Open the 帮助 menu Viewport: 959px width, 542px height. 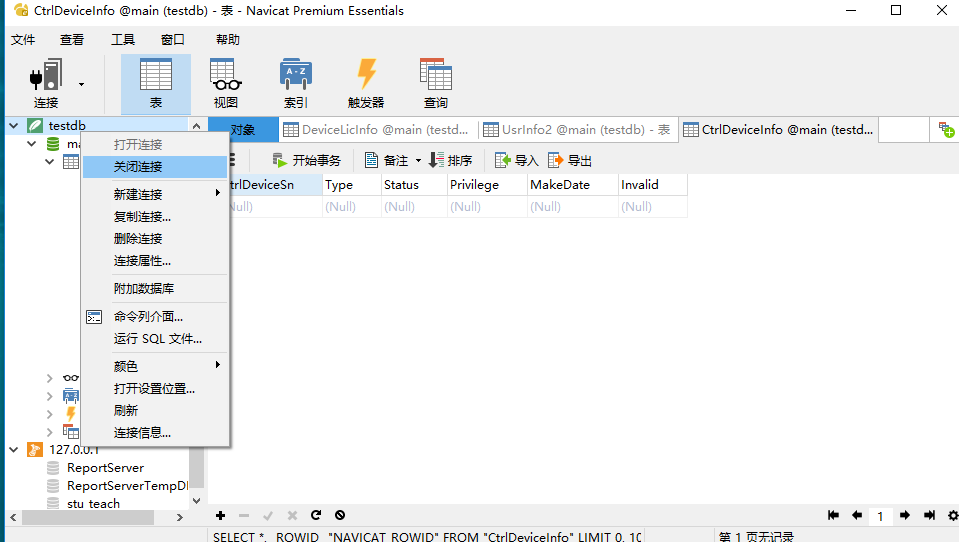point(228,40)
